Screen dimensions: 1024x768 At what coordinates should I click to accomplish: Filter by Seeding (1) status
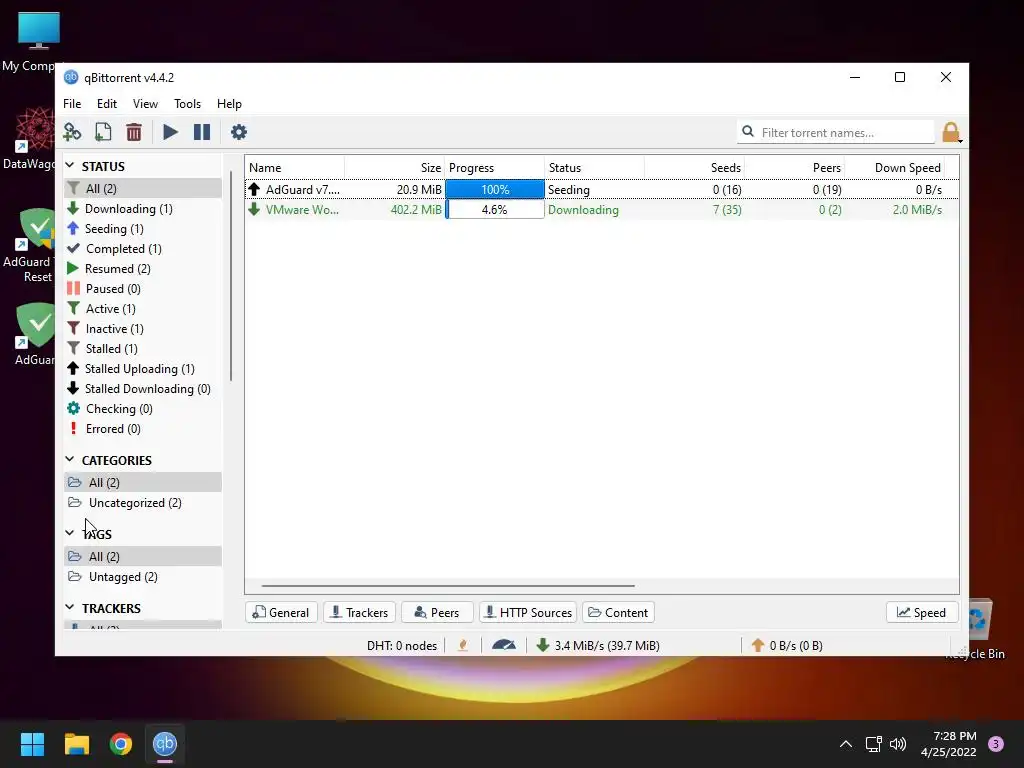(114, 229)
